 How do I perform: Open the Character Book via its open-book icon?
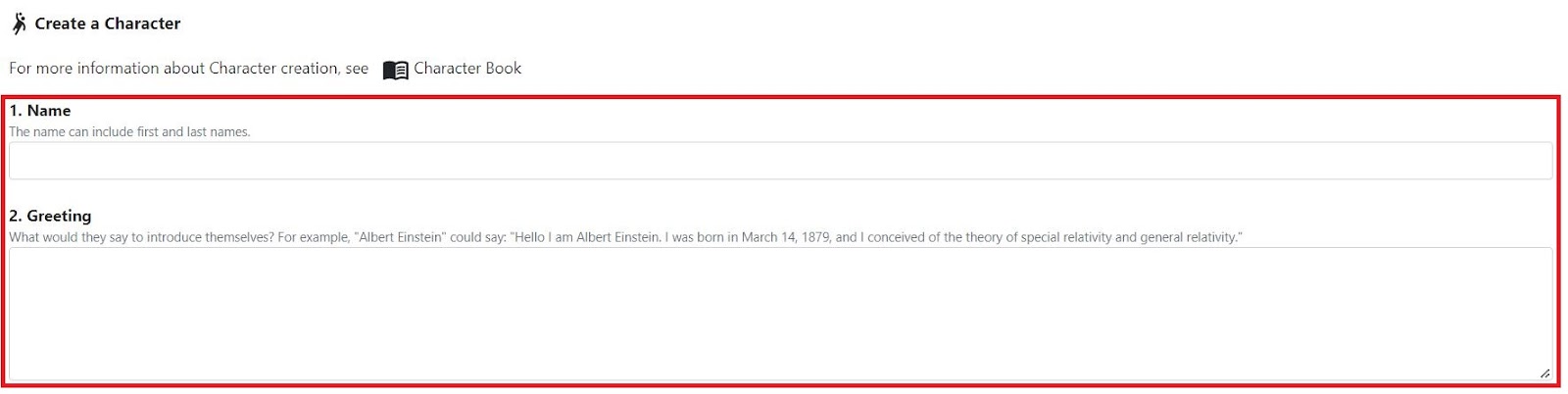395,70
